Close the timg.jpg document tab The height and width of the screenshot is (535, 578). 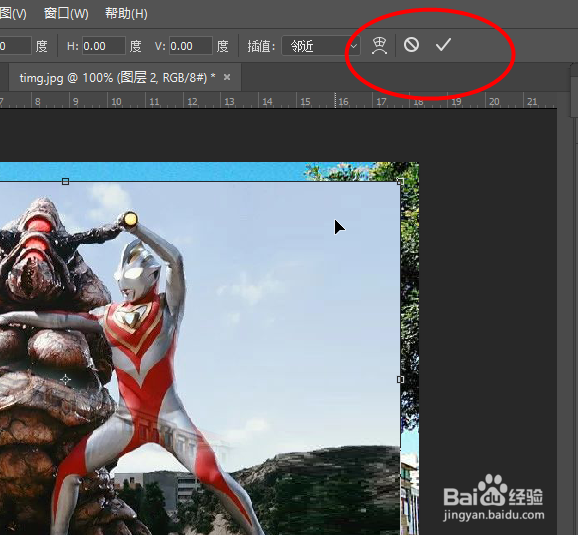click(227, 77)
